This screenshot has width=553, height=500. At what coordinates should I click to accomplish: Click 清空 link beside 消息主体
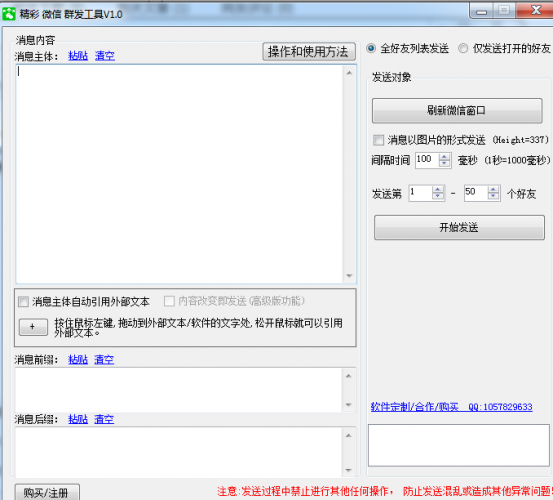[x=105, y=55]
